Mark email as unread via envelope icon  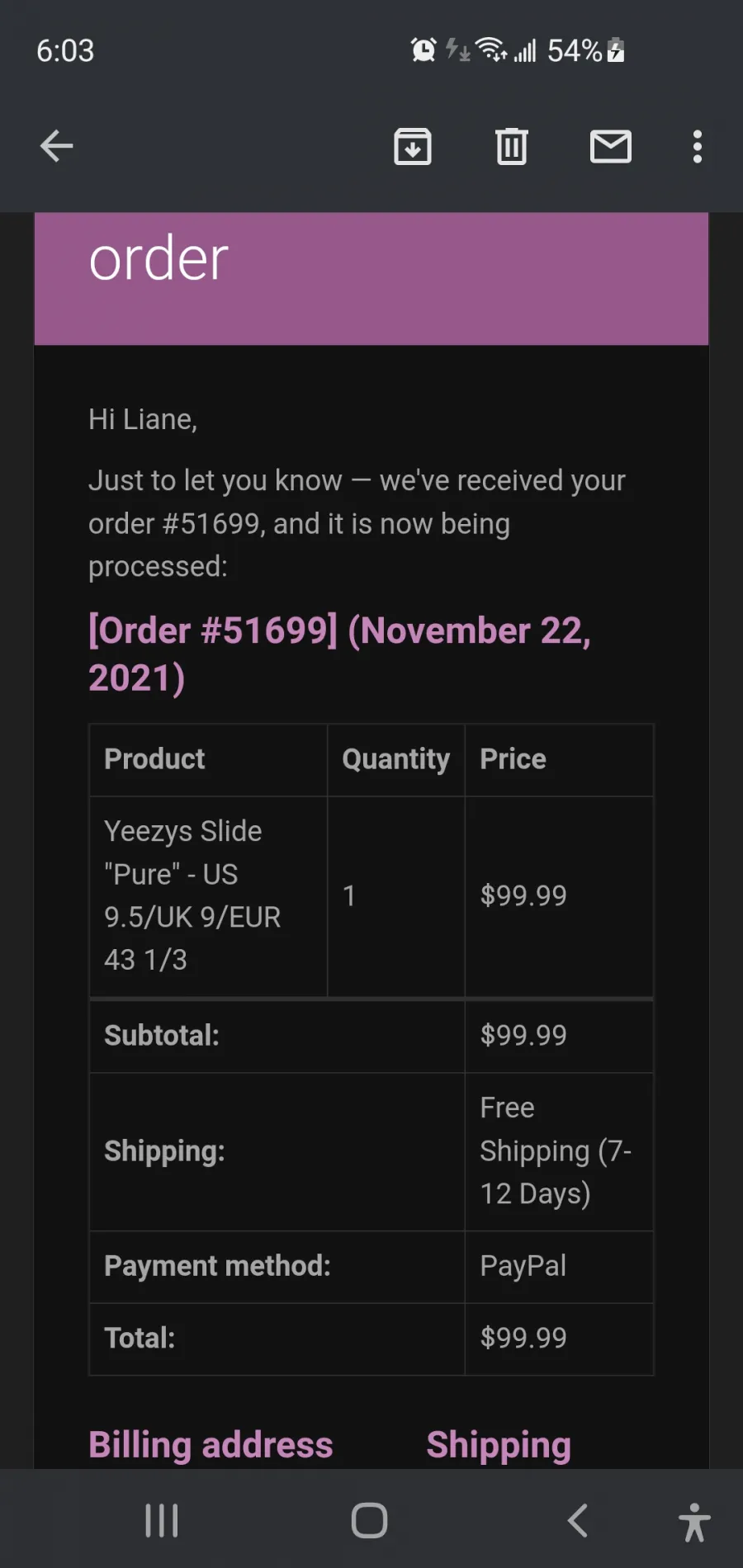click(611, 147)
